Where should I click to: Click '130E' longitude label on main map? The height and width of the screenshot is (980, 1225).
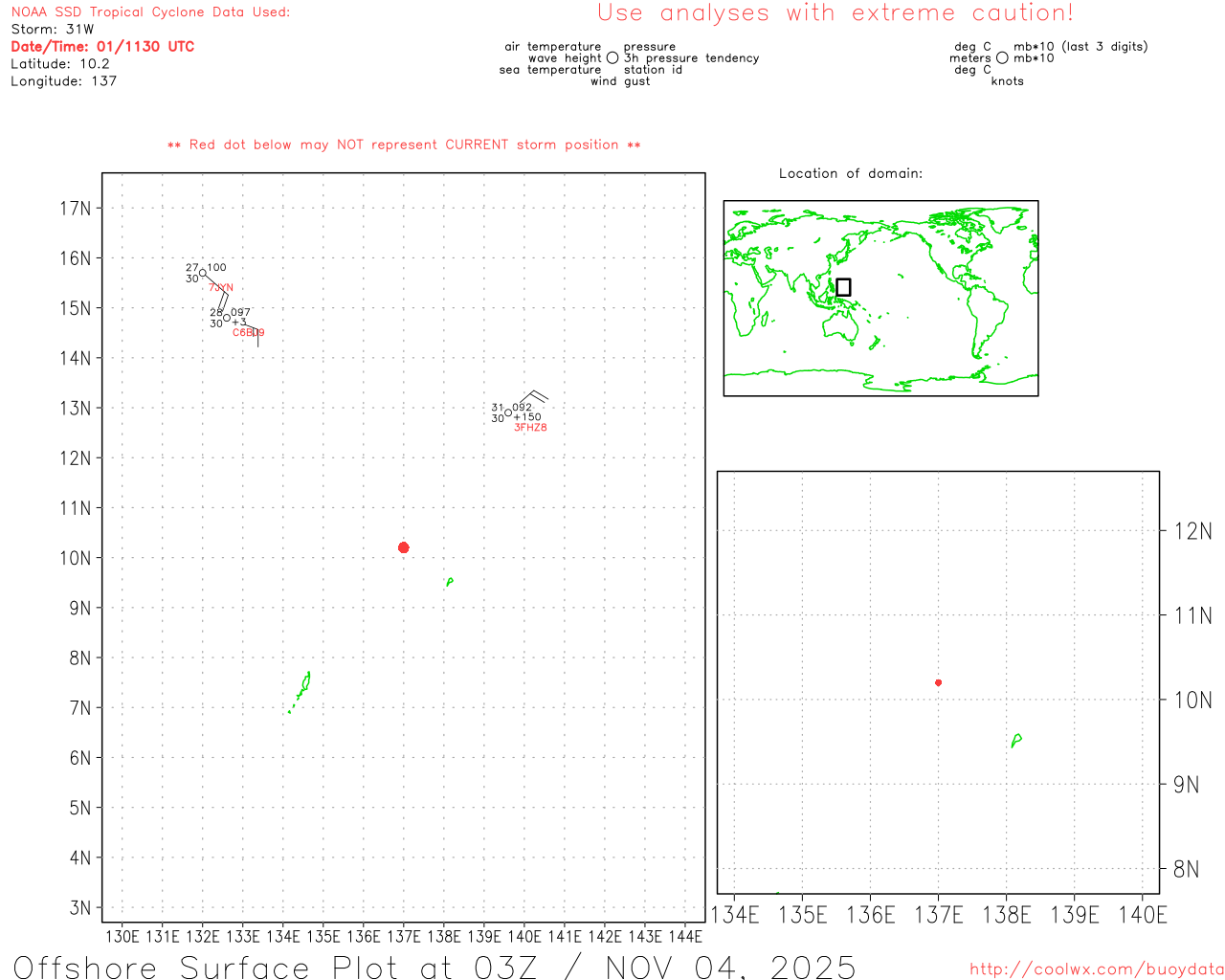tap(122, 937)
